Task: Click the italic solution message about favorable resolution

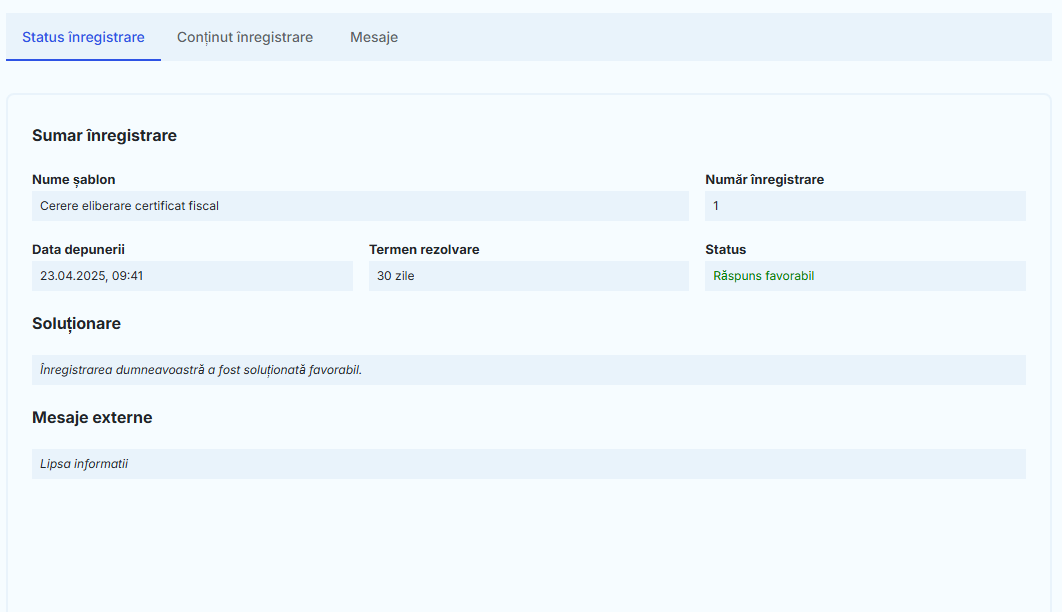Action: pyautogui.click(x=201, y=370)
